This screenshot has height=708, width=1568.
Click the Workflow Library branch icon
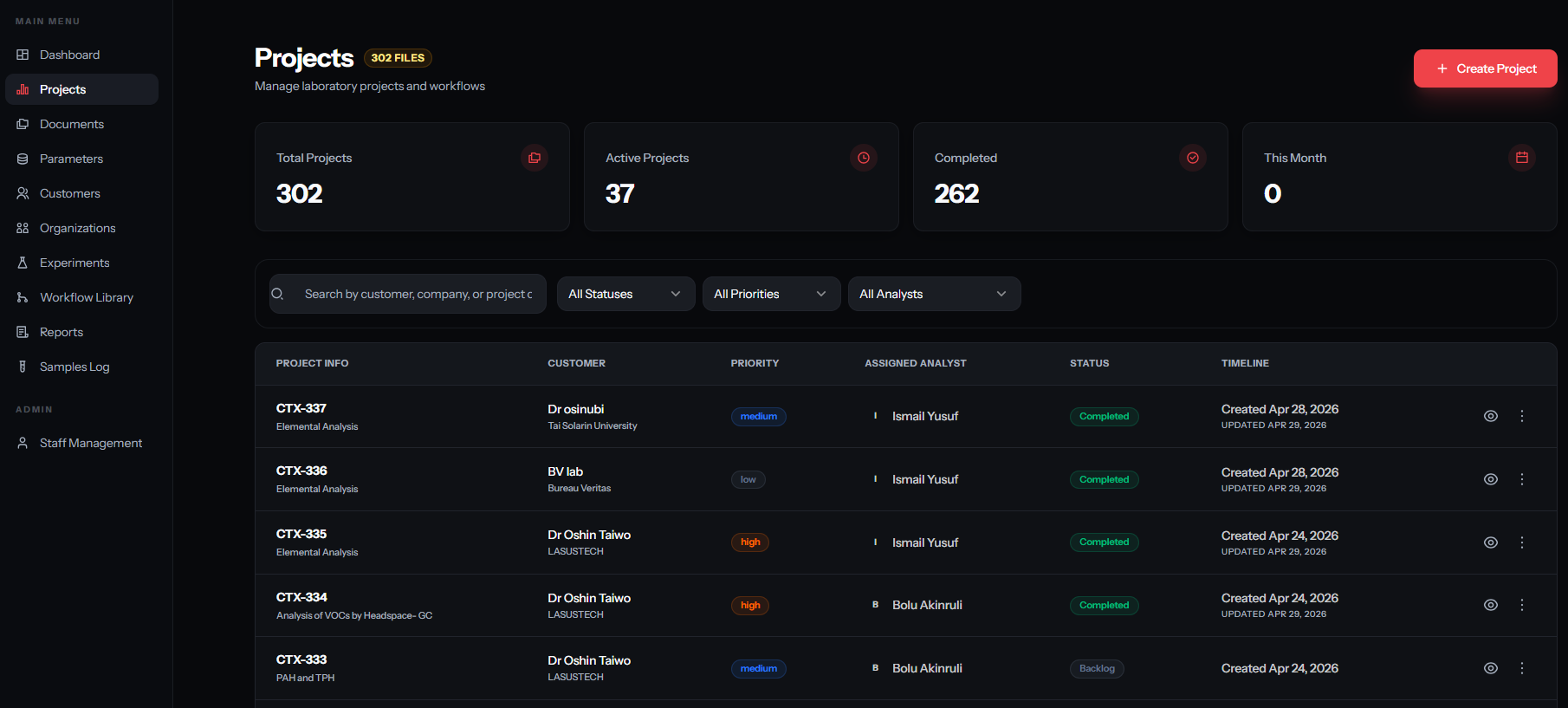pyautogui.click(x=23, y=297)
